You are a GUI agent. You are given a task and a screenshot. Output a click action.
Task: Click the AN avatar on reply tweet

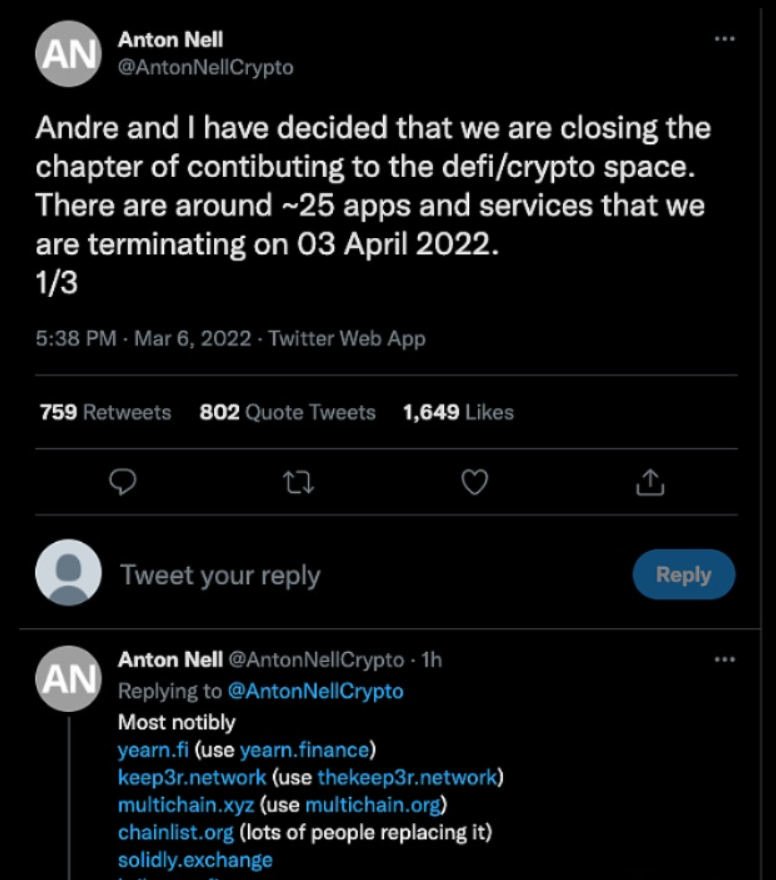[67, 677]
